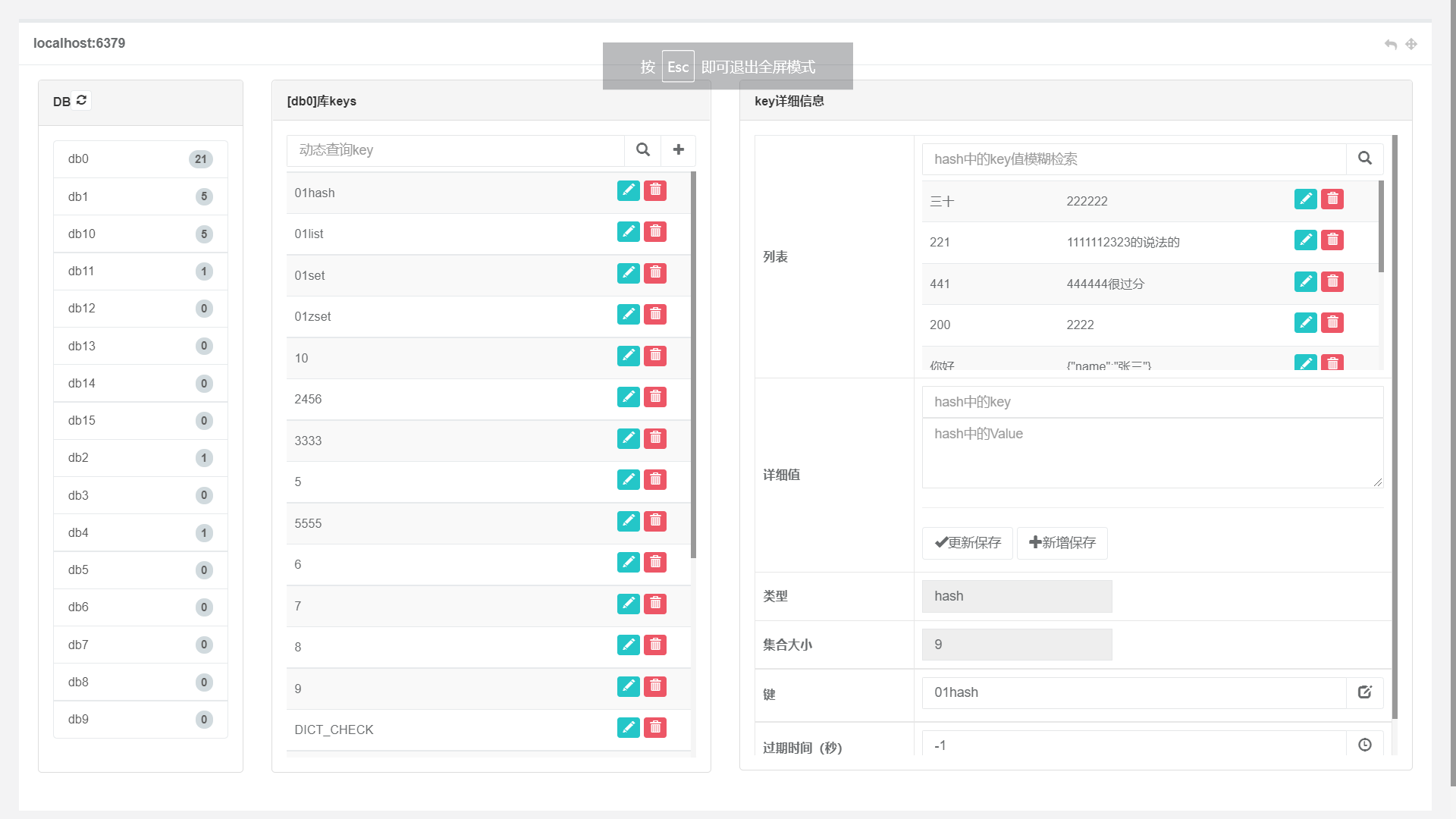Delete the 01zset key
1456x819 pixels.
pyautogui.click(x=655, y=314)
